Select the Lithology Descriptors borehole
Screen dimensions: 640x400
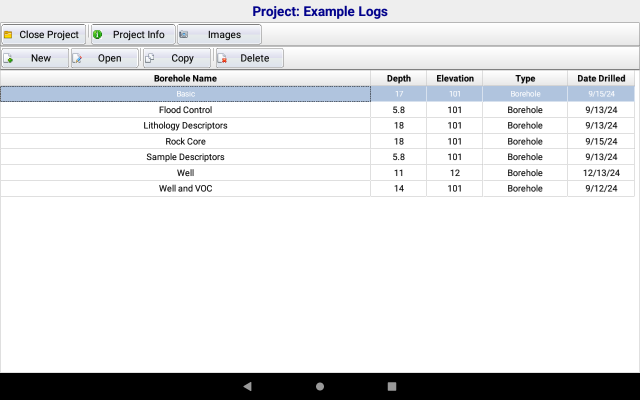click(x=185, y=126)
